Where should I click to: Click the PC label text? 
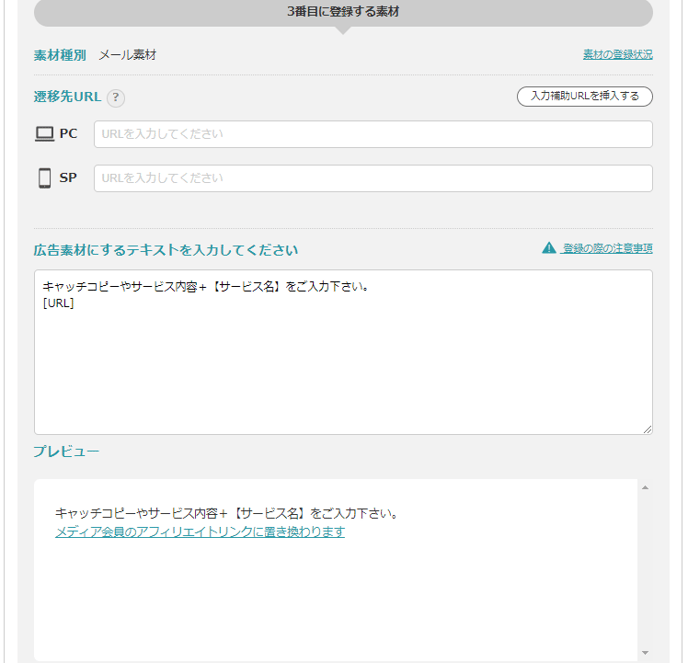point(68,133)
